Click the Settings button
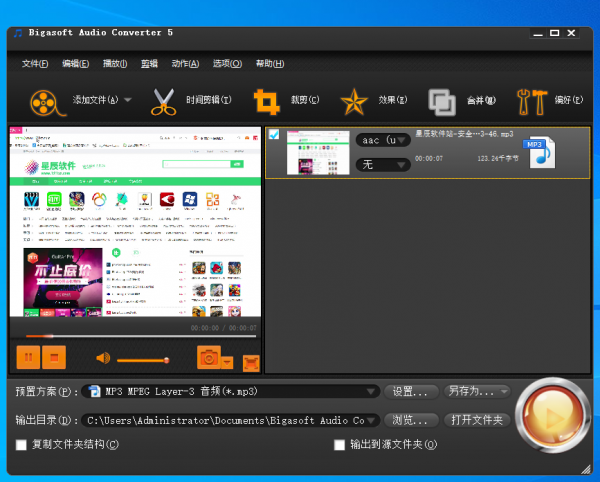600x482 pixels. point(411,391)
